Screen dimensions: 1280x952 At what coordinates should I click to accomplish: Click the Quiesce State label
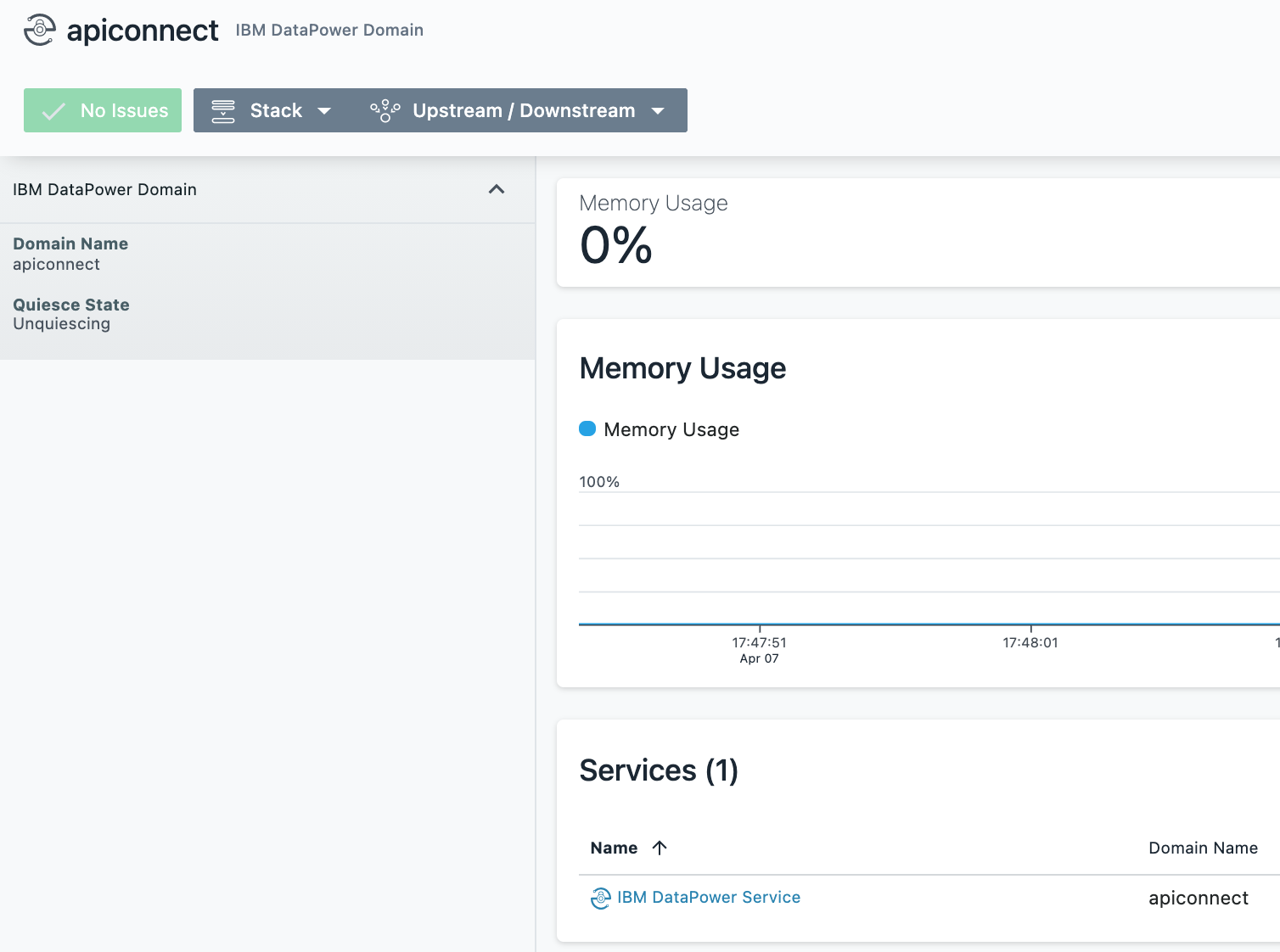click(x=71, y=305)
